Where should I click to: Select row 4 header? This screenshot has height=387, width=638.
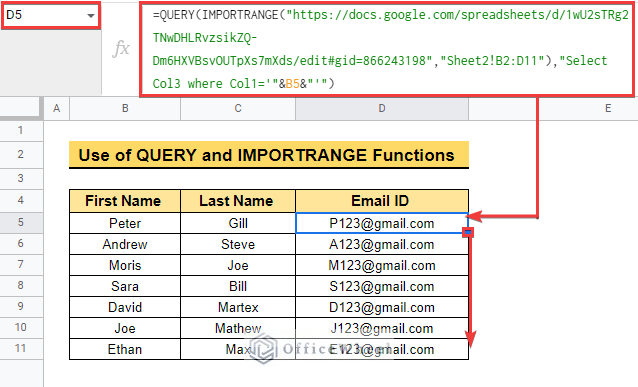point(21,200)
